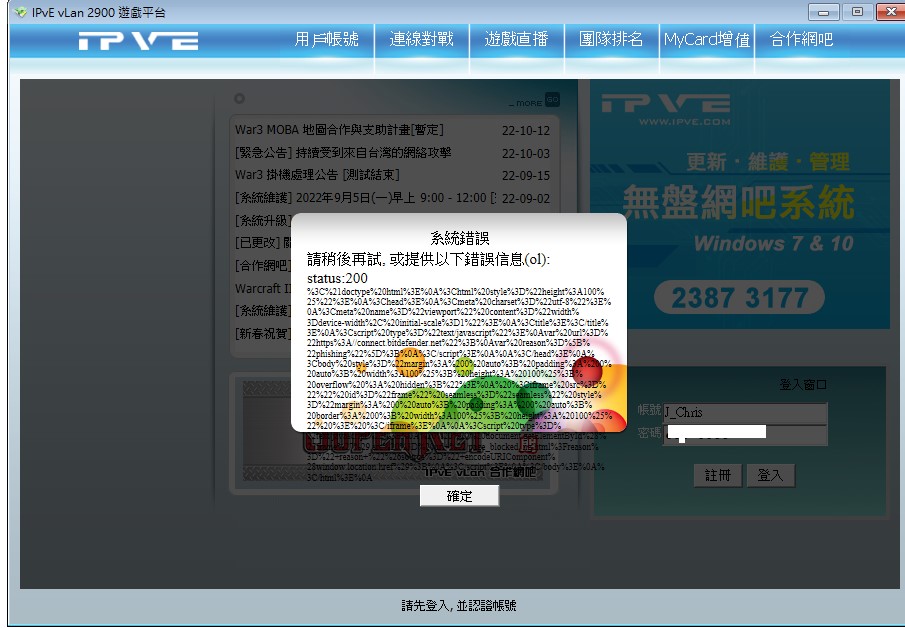Open the 連線對戰 menu
This screenshot has height=628, width=905.
click(422, 39)
